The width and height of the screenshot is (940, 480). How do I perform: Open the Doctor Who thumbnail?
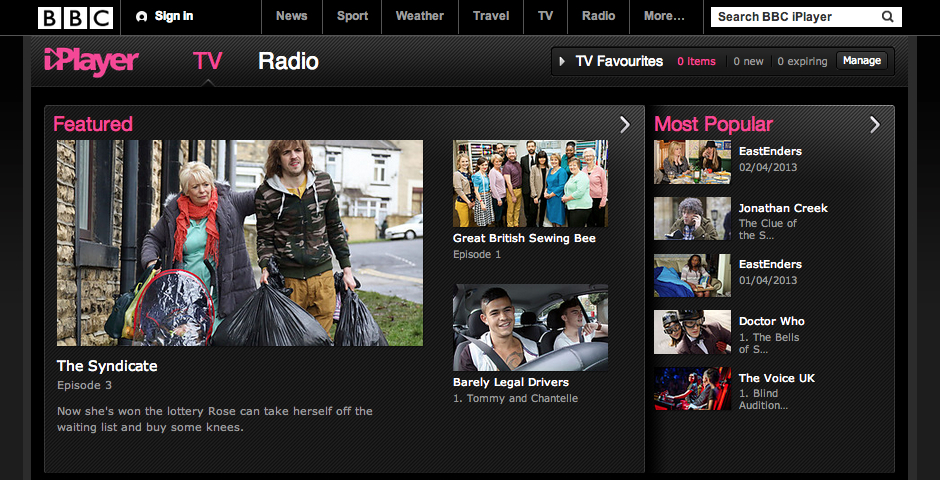point(692,332)
